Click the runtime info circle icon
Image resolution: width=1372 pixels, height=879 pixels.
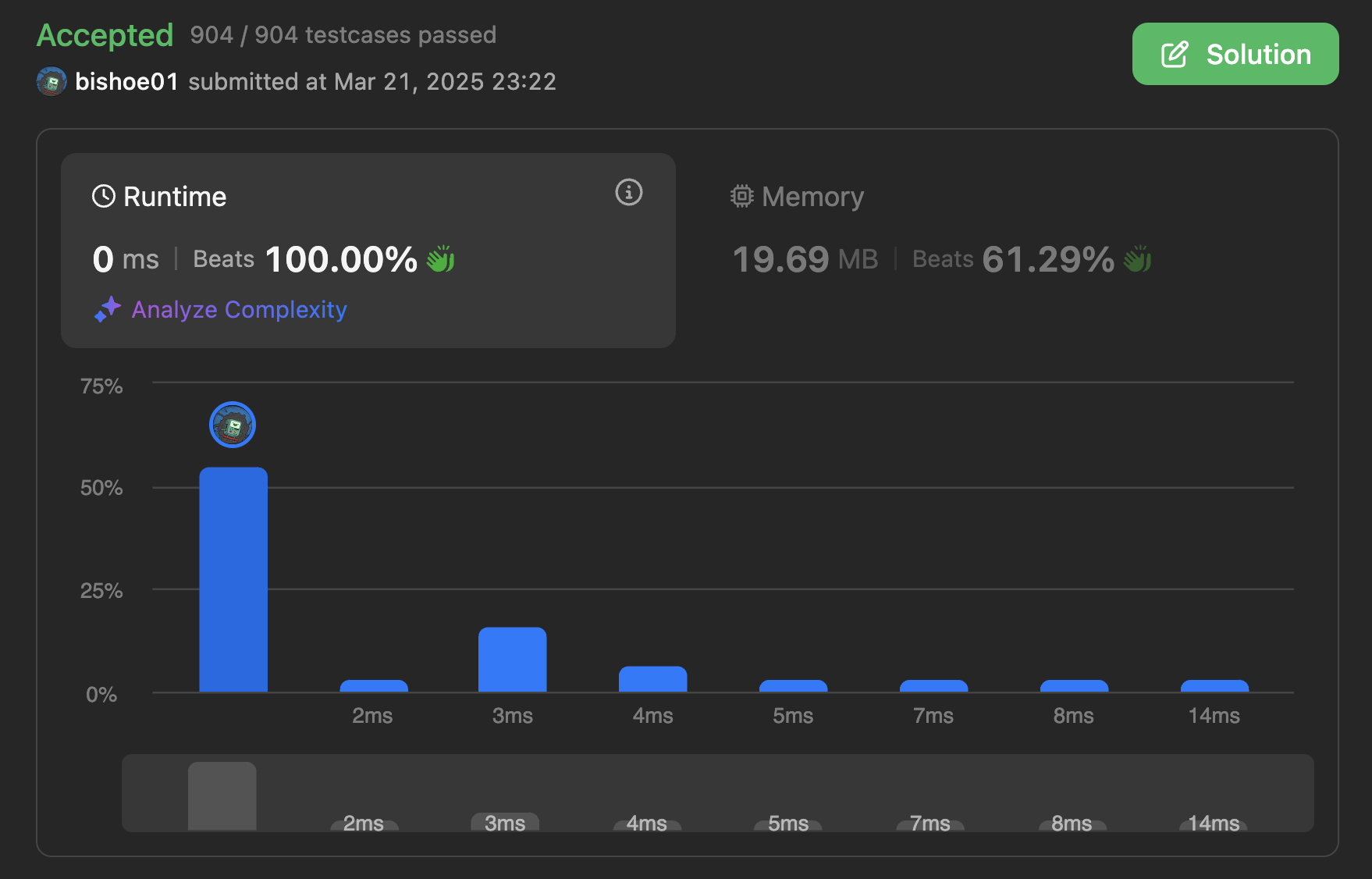[628, 192]
